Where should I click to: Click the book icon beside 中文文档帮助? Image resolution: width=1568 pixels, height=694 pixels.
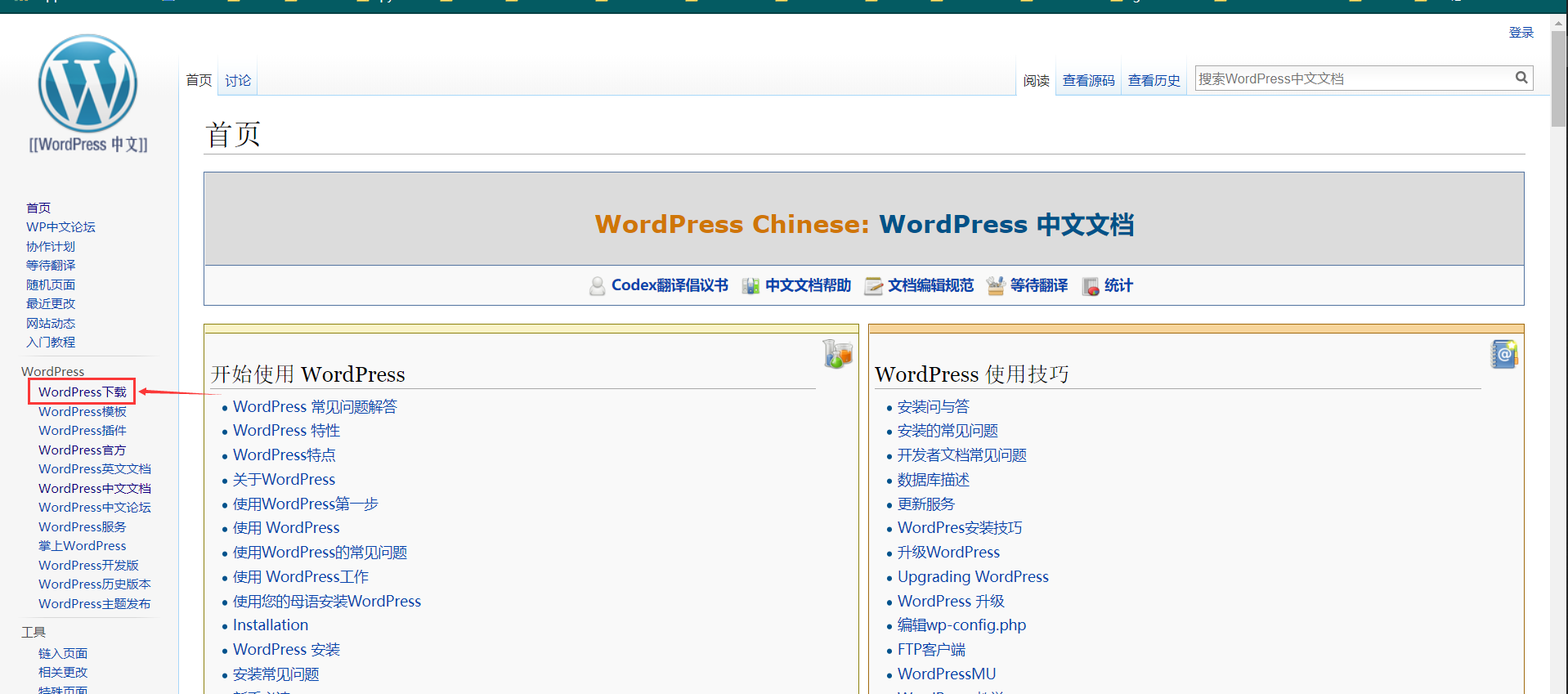click(x=750, y=285)
